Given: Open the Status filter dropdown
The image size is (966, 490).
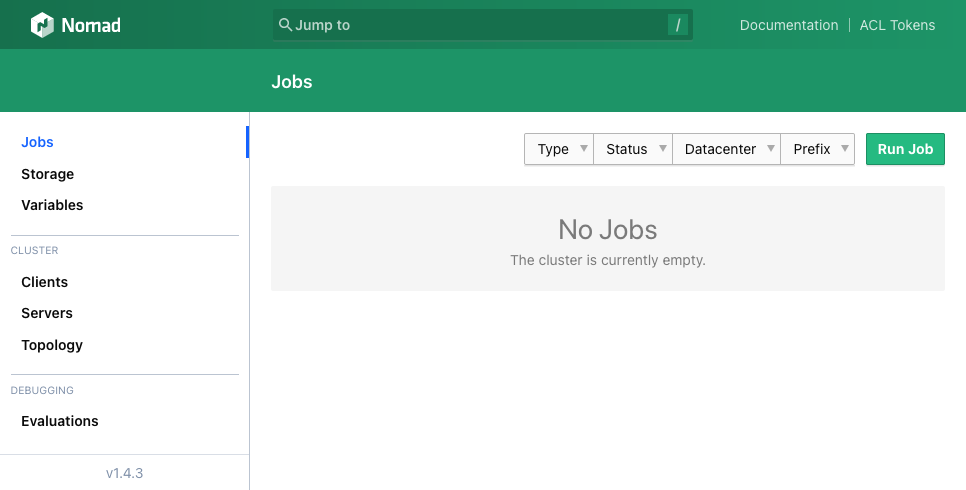Looking at the screenshot, I should [633, 149].
